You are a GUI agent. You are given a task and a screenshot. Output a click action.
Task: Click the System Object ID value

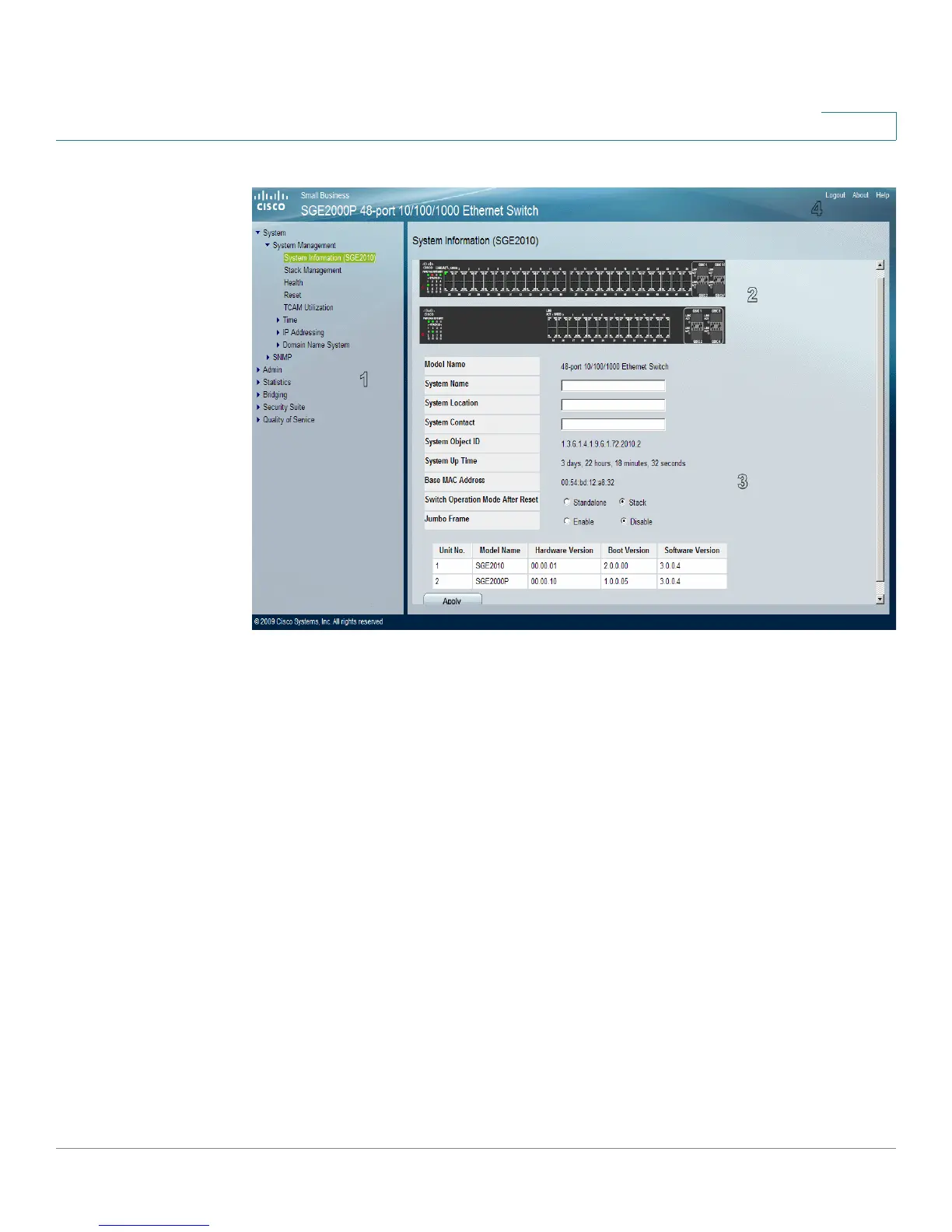600,443
